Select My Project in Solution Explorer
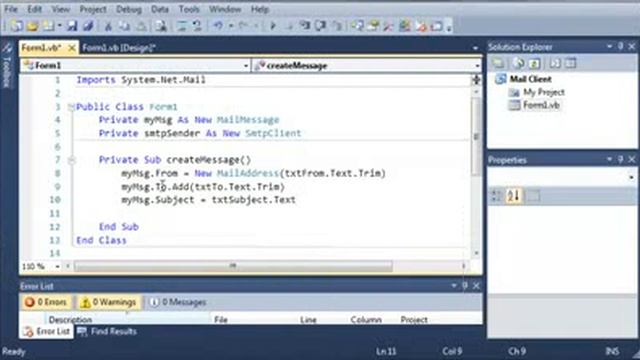Screen dimensions: 640x360 click(544, 92)
